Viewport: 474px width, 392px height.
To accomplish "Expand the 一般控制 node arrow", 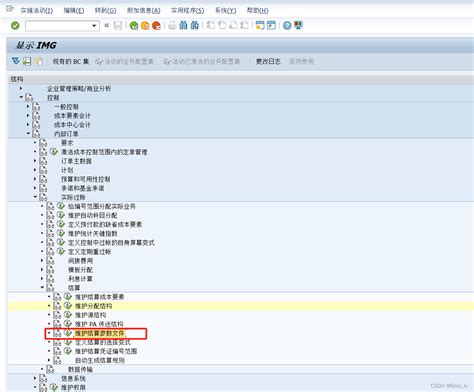I will click(28, 106).
